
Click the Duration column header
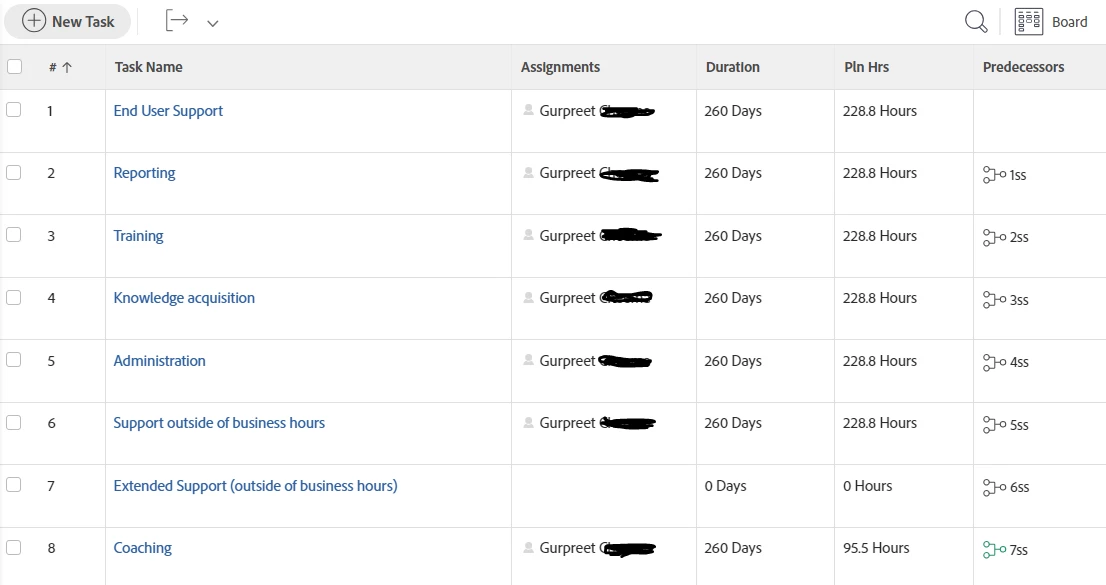(733, 67)
